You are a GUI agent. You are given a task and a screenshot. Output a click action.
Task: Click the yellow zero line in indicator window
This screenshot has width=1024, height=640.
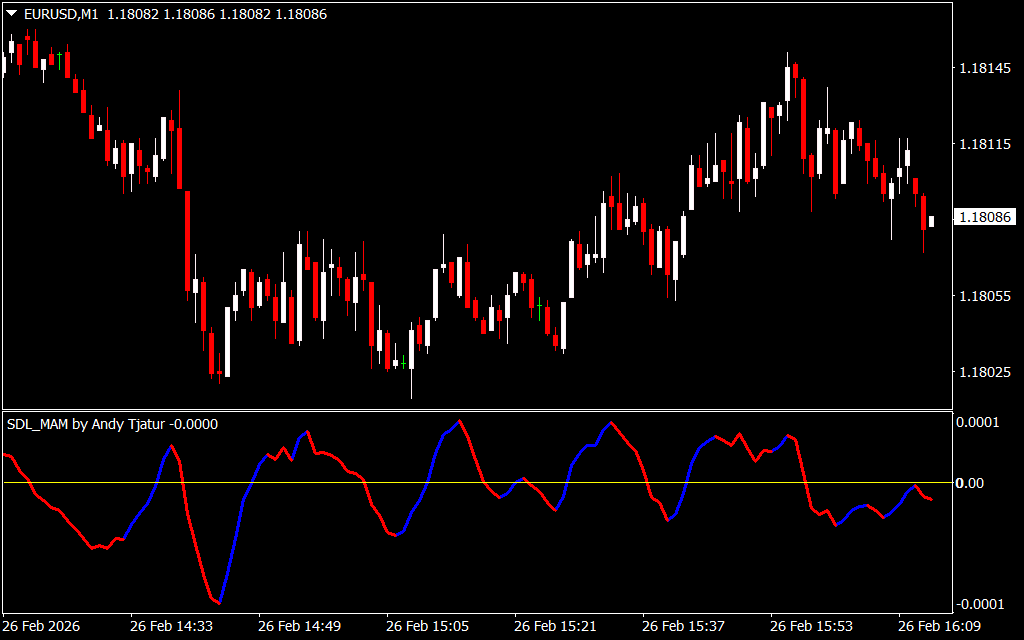(x=500, y=483)
